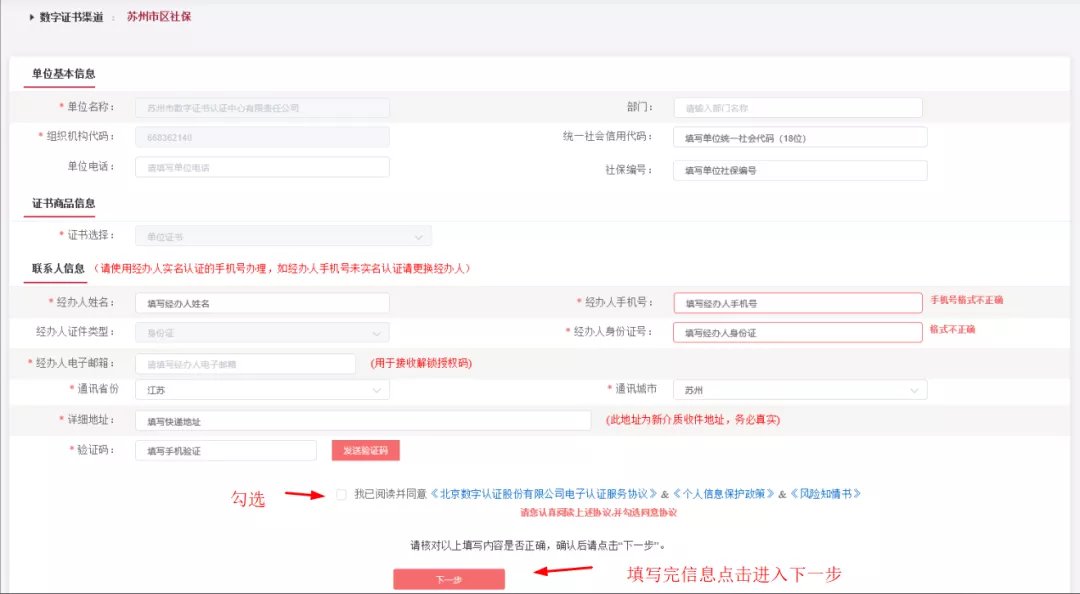
Task: Tick the agreement checkbox before 我已阅读并同意
Action: coord(342,494)
